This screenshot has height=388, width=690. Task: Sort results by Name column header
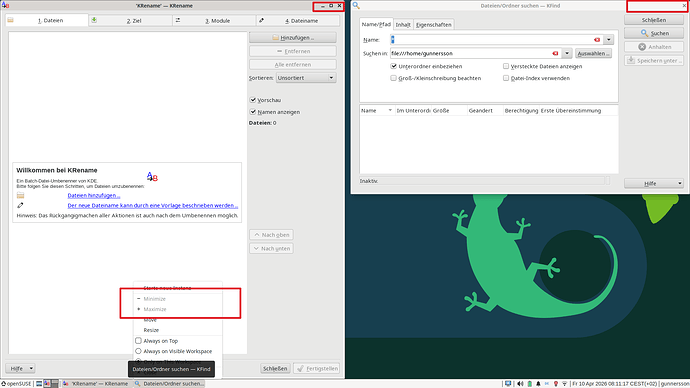[x=377, y=110]
